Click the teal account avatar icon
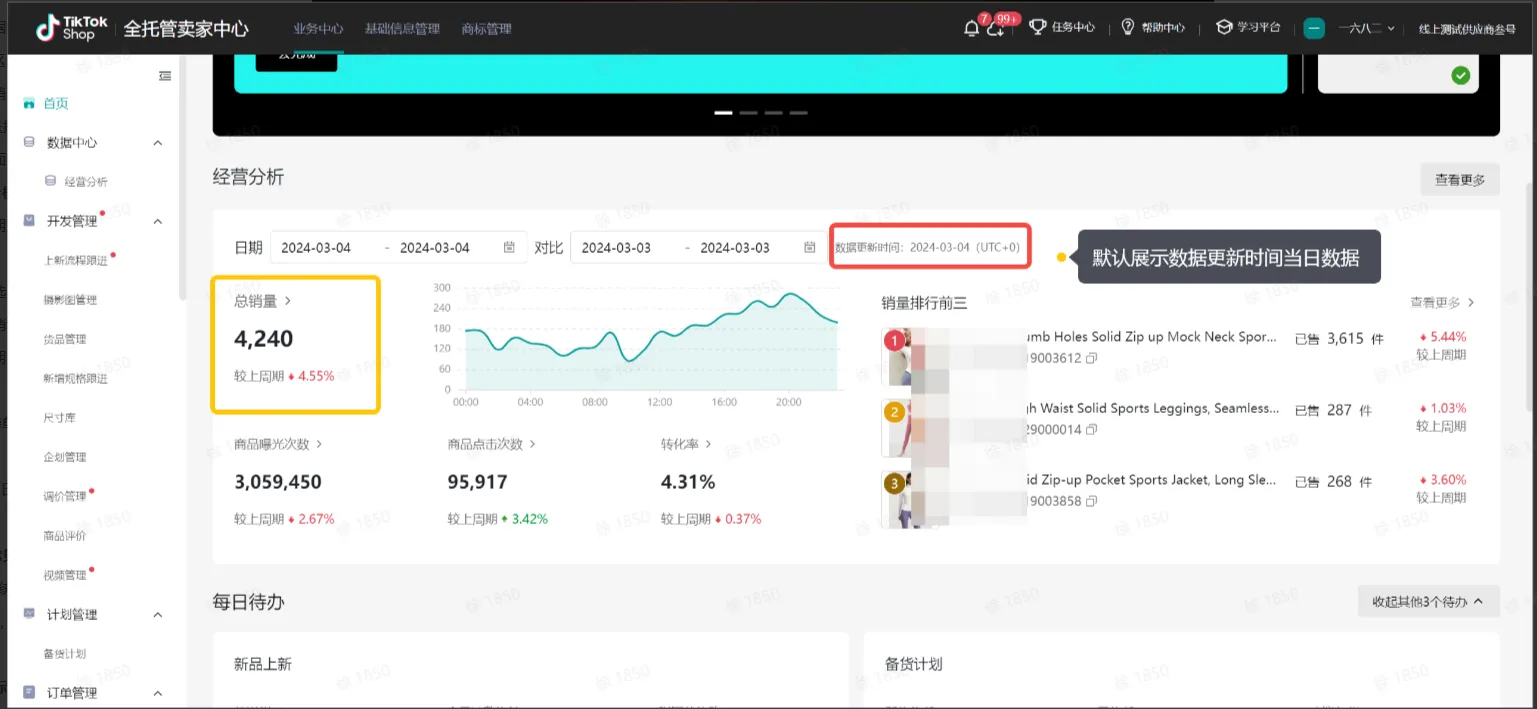Viewport: 1537px width, 709px height. pyautogui.click(x=1314, y=28)
